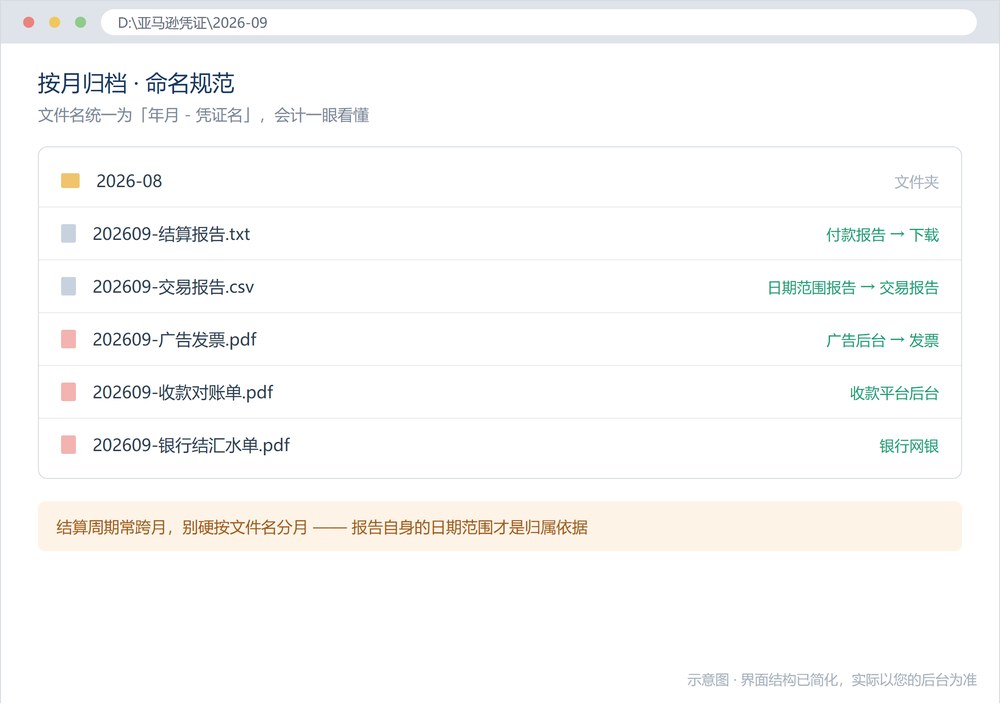Viewport: 1000px width, 704px height.
Task: Click the gray file icon for 202609-结算报告.txt
Action: [x=68, y=233]
